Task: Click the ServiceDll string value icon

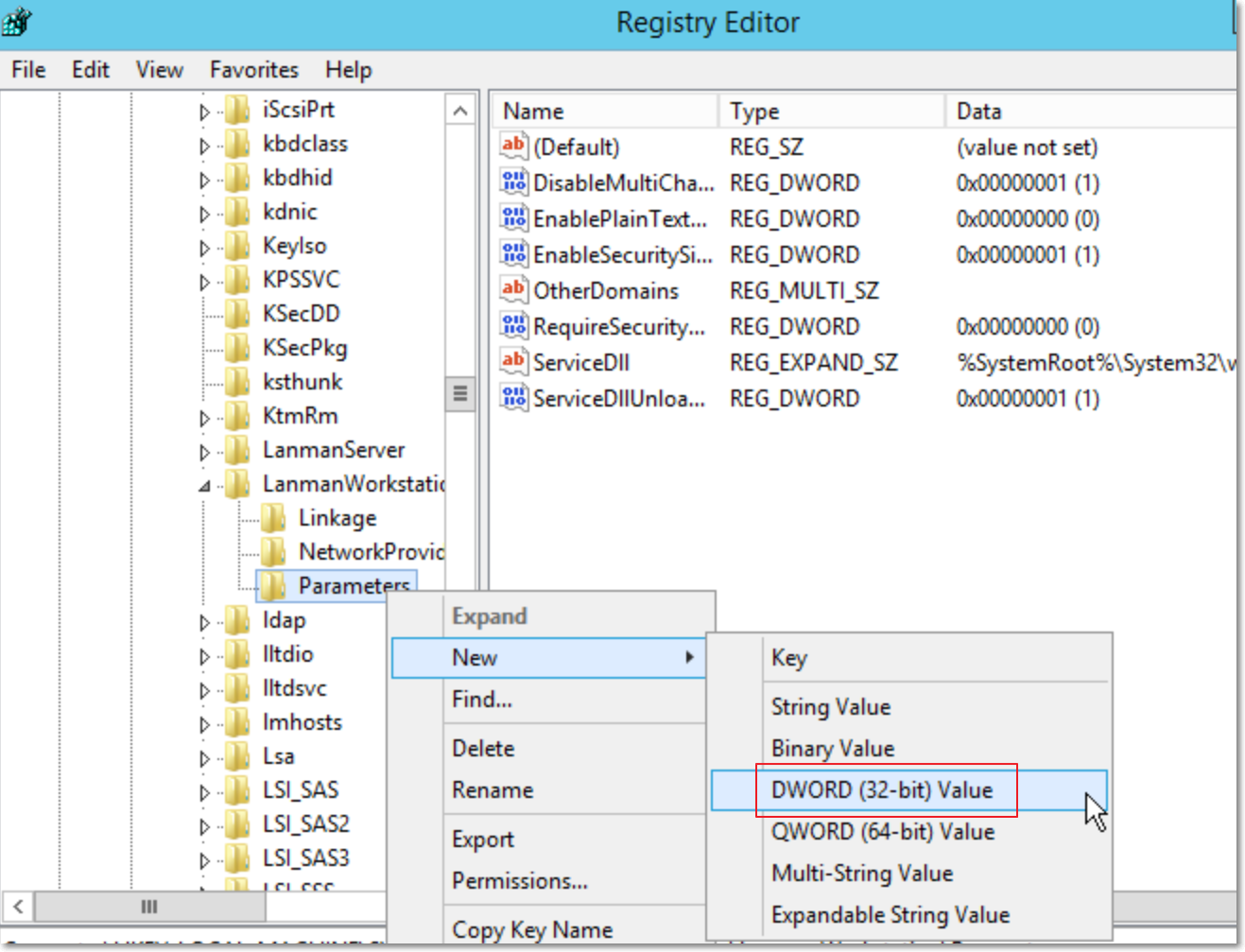Action: pyautogui.click(x=513, y=362)
